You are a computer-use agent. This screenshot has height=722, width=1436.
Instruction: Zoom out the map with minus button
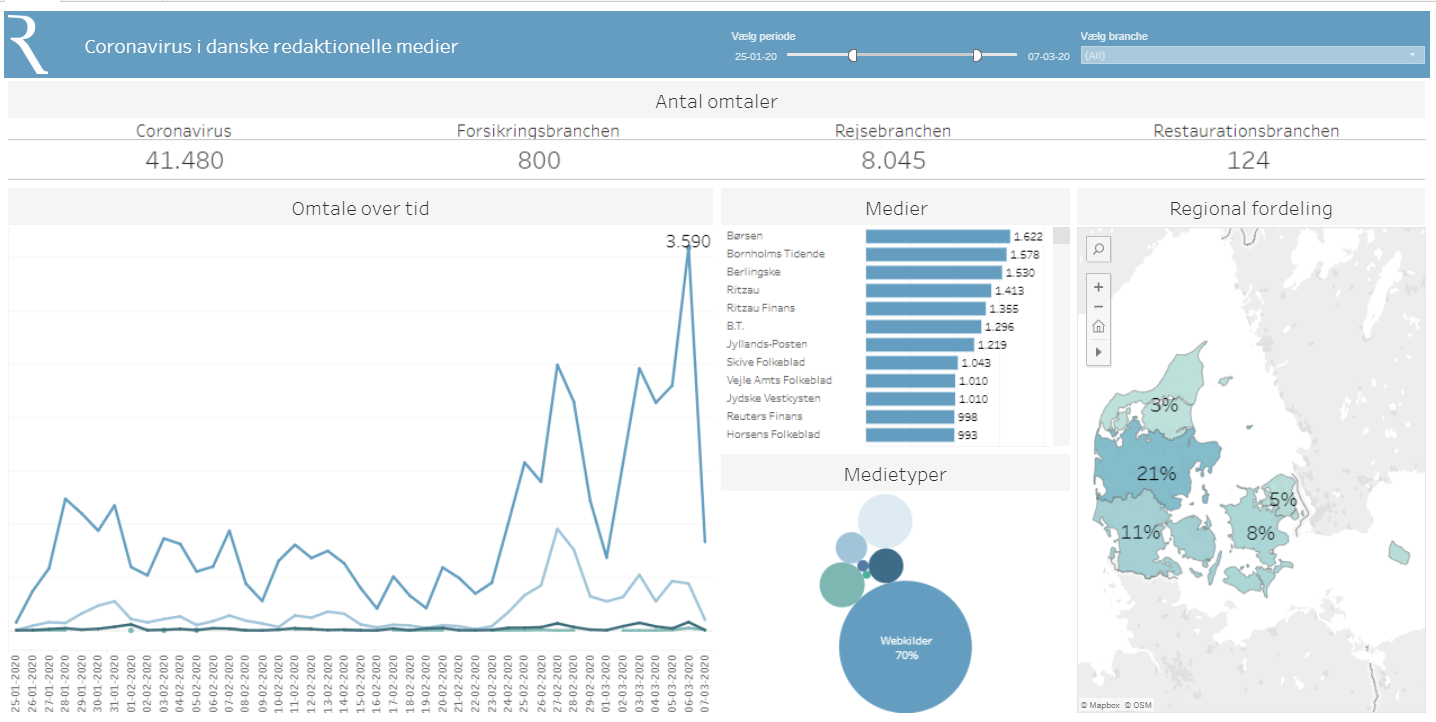1098,306
